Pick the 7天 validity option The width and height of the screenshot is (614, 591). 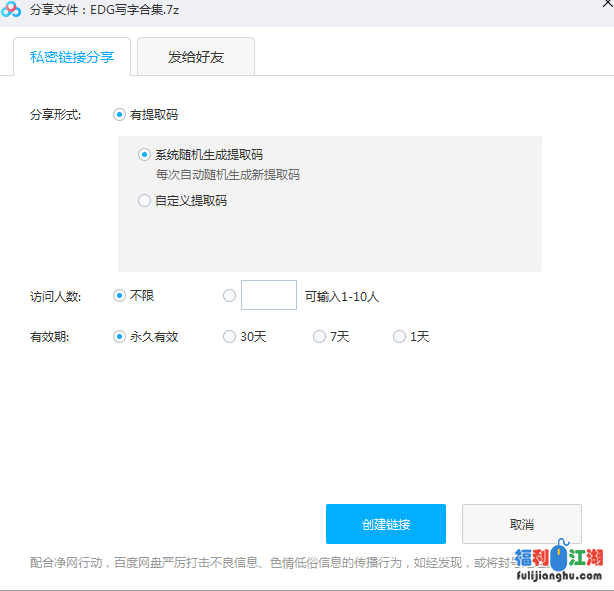click(320, 337)
